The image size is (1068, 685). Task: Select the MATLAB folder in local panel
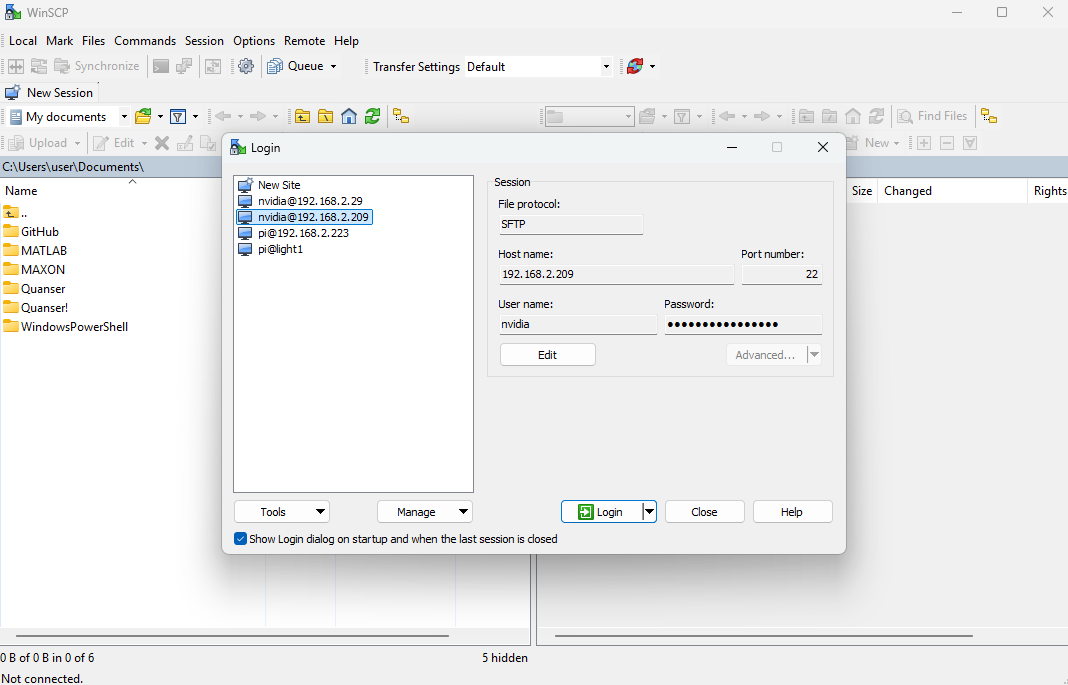44,251
